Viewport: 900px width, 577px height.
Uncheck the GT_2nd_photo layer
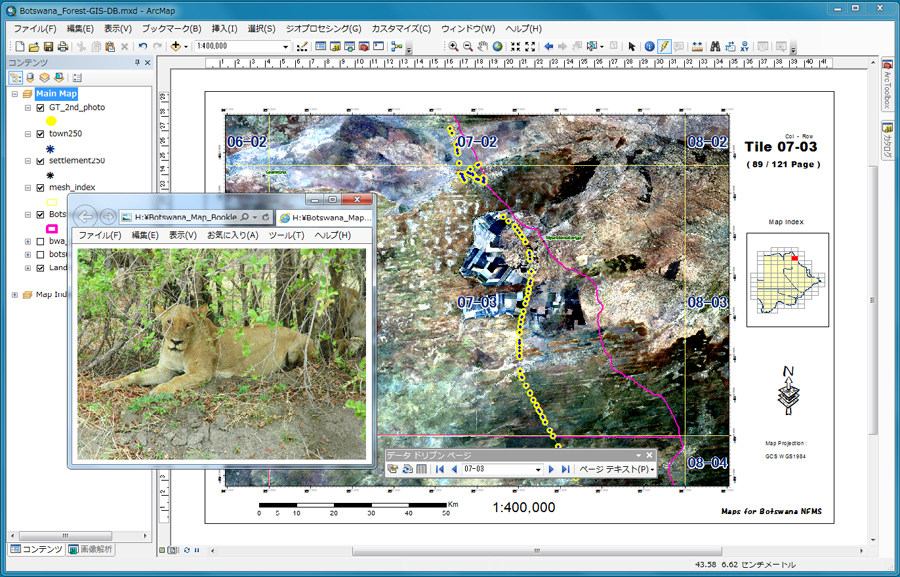coord(40,107)
